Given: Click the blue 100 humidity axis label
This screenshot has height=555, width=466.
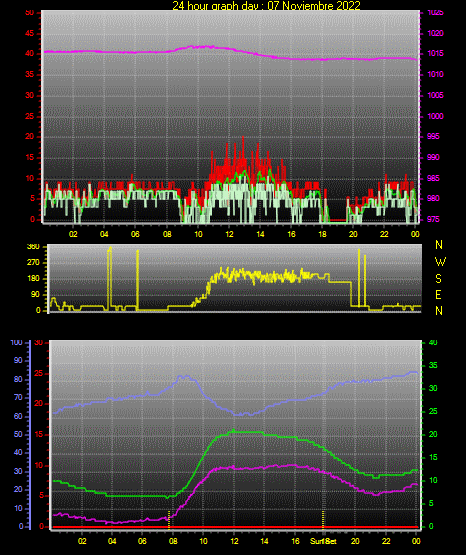Looking at the screenshot, I should point(16,343).
